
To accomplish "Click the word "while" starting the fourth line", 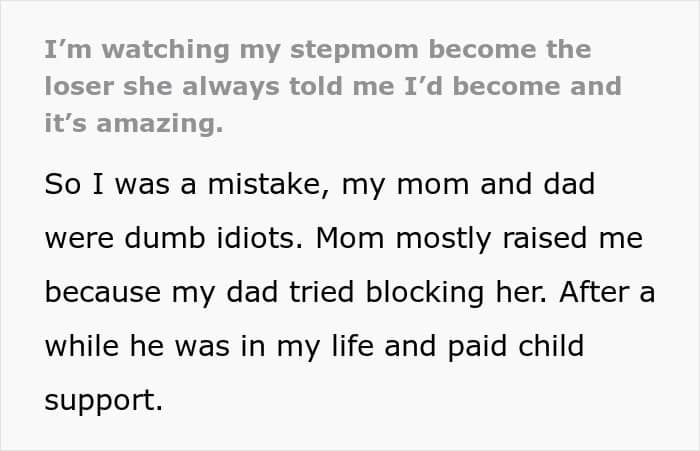I will coord(79,348).
